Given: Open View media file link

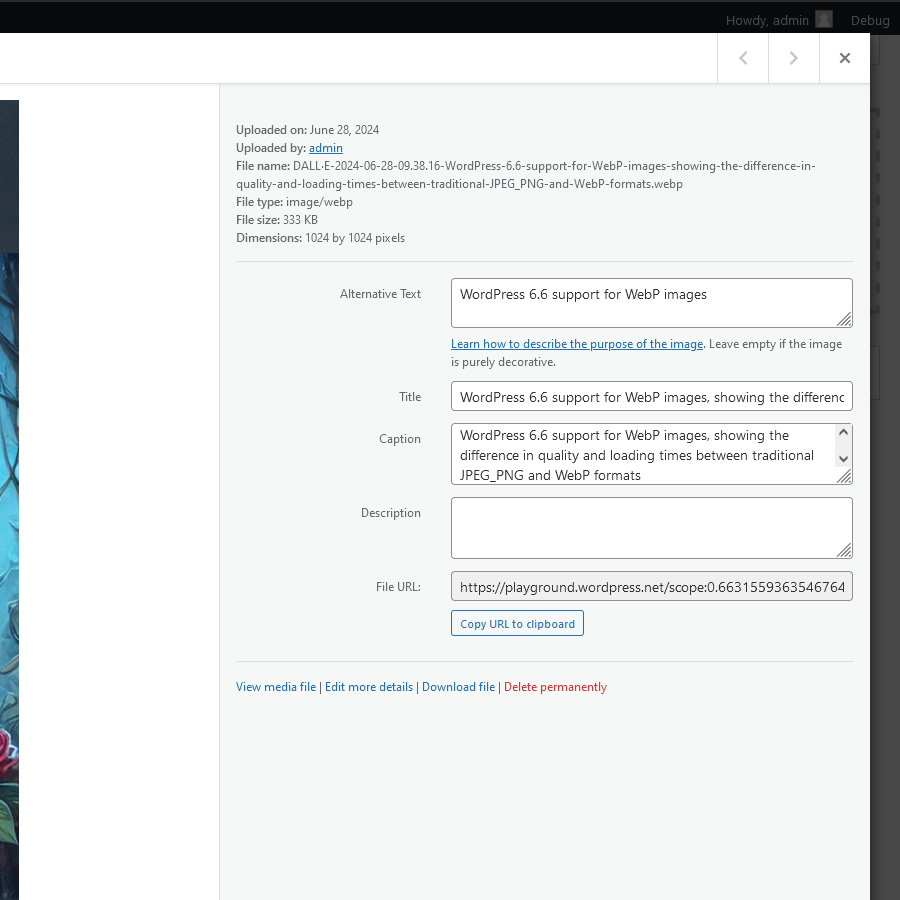Looking at the screenshot, I should [x=276, y=687].
